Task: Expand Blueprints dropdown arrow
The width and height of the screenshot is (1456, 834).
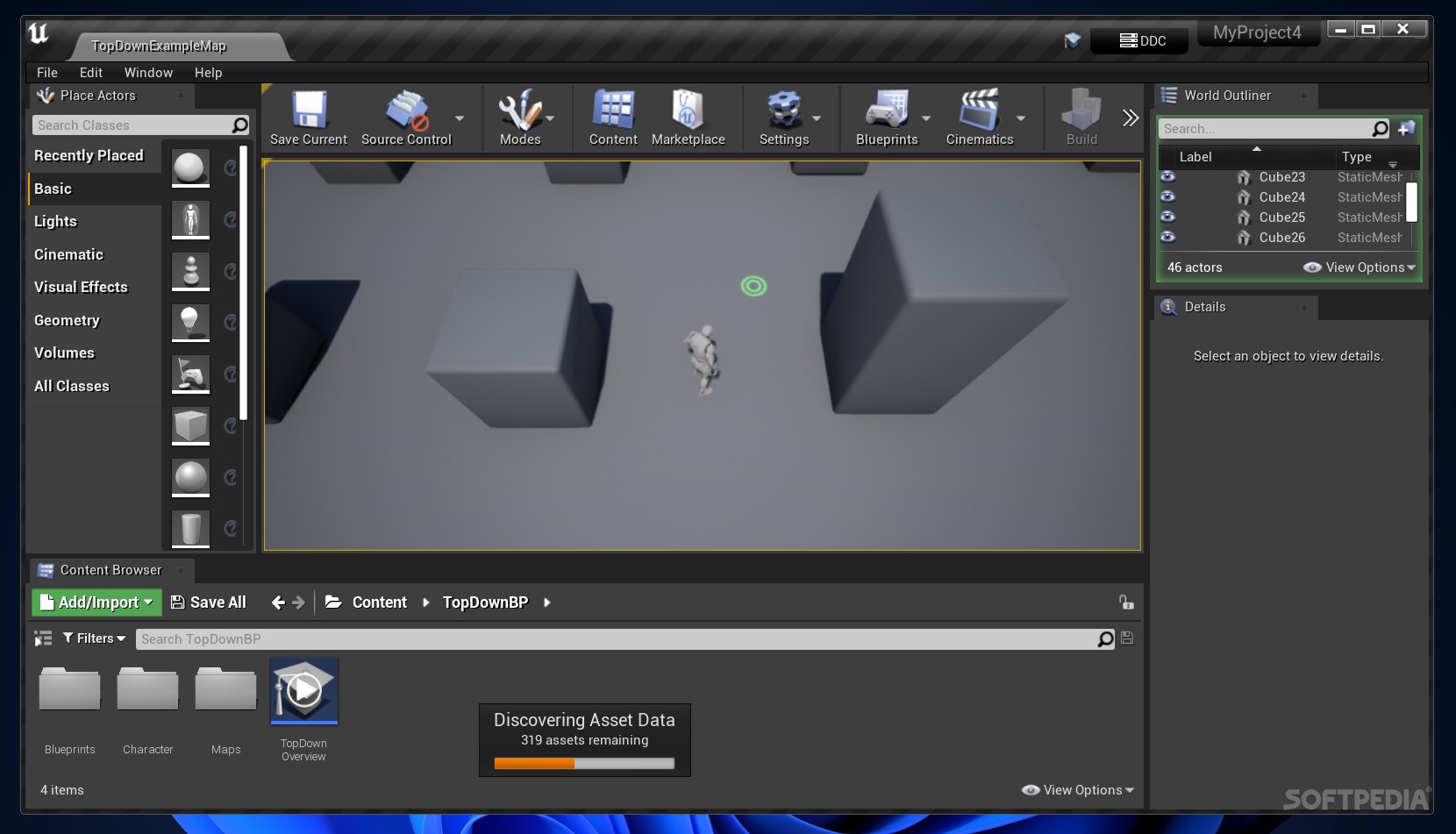Action: (926, 118)
